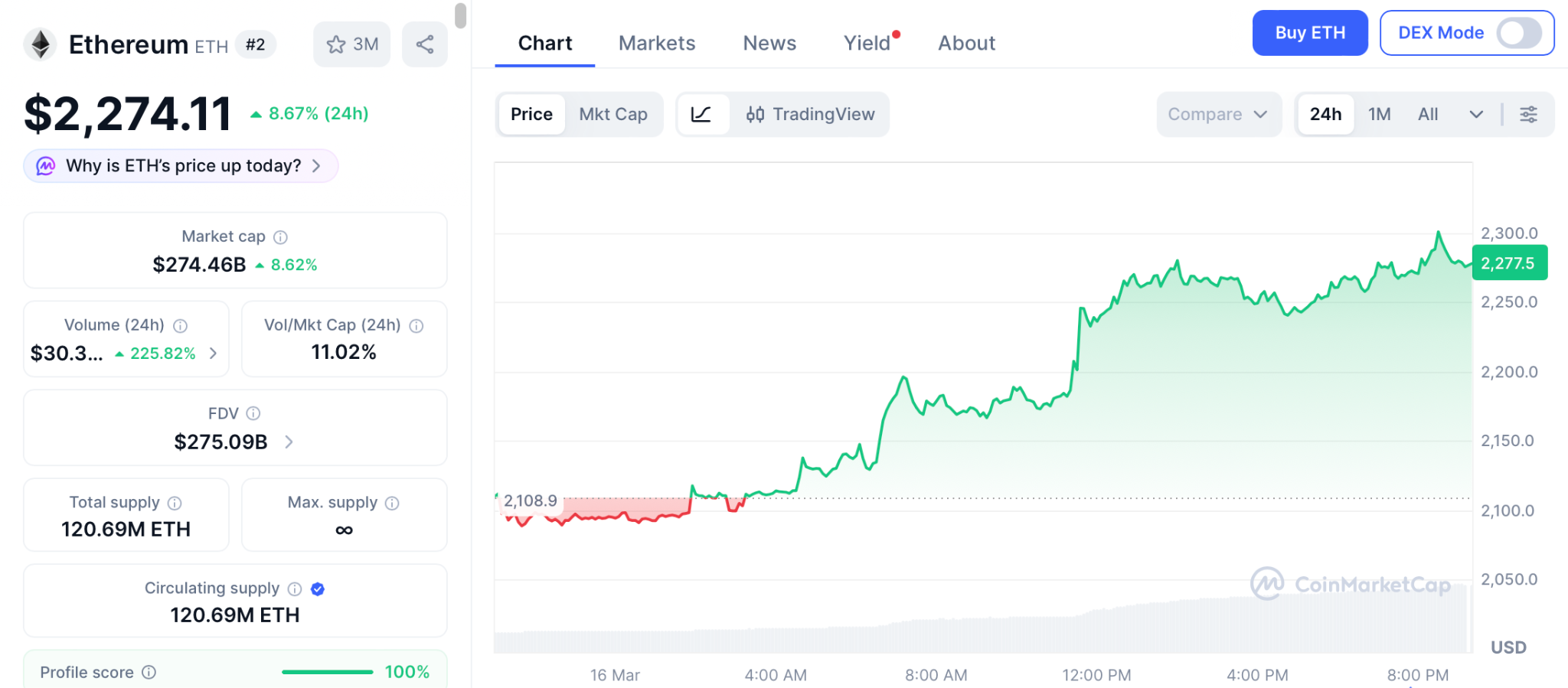Switch chart to Mkt Cap view
This screenshot has width=1568, height=688.
pyautogui.click(x=613, y=114)
